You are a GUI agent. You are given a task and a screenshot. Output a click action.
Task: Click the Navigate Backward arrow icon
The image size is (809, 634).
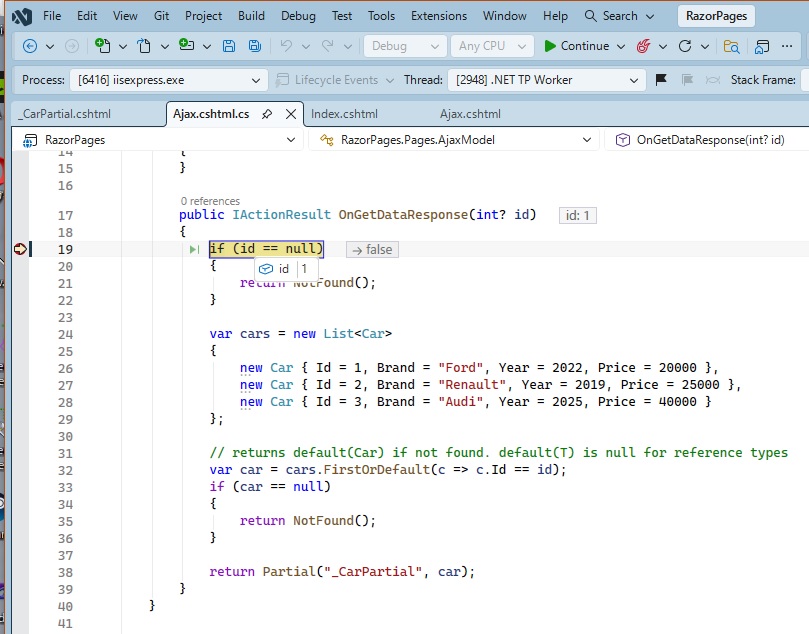point(30,46)
